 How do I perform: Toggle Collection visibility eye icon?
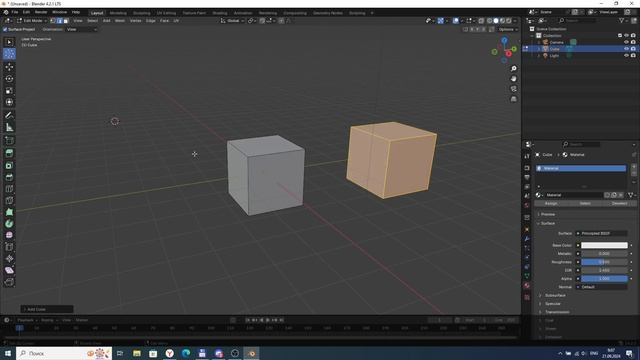626,36
